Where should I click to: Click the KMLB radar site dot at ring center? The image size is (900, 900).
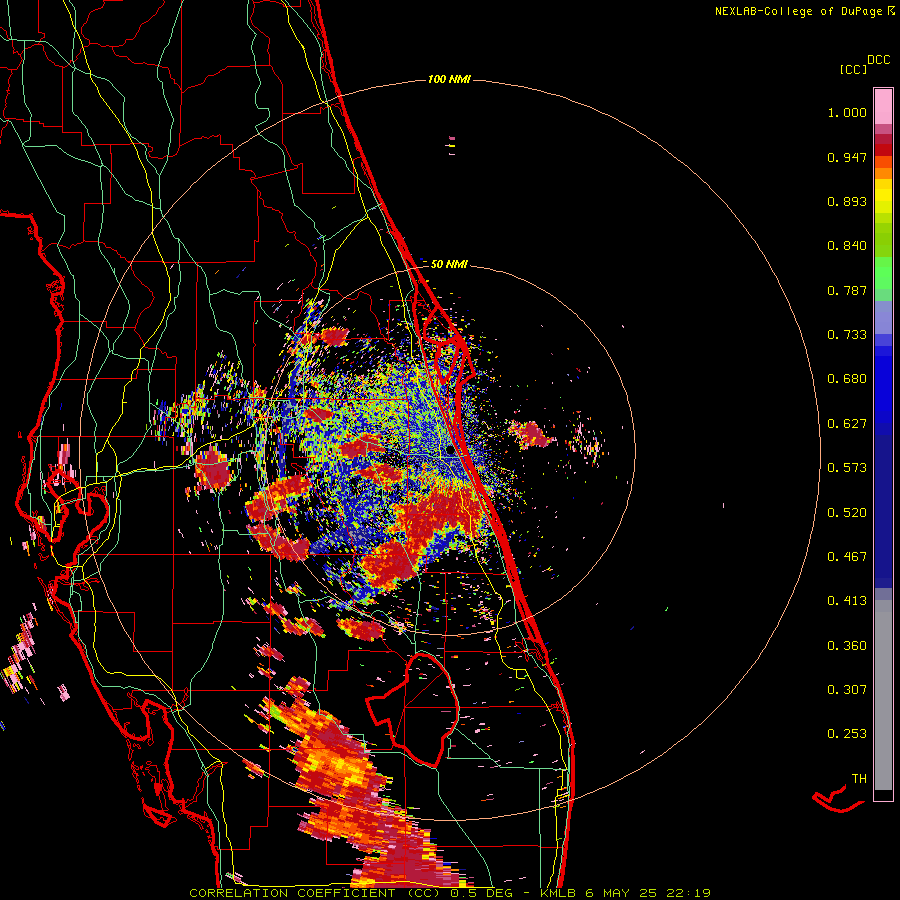tap(450, 451)
